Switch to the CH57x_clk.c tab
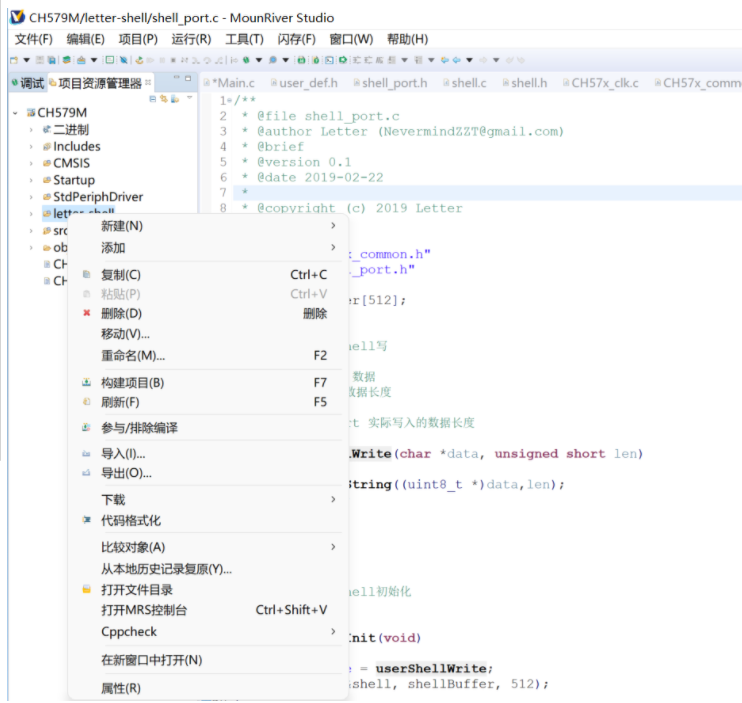 tap(601, 83)
